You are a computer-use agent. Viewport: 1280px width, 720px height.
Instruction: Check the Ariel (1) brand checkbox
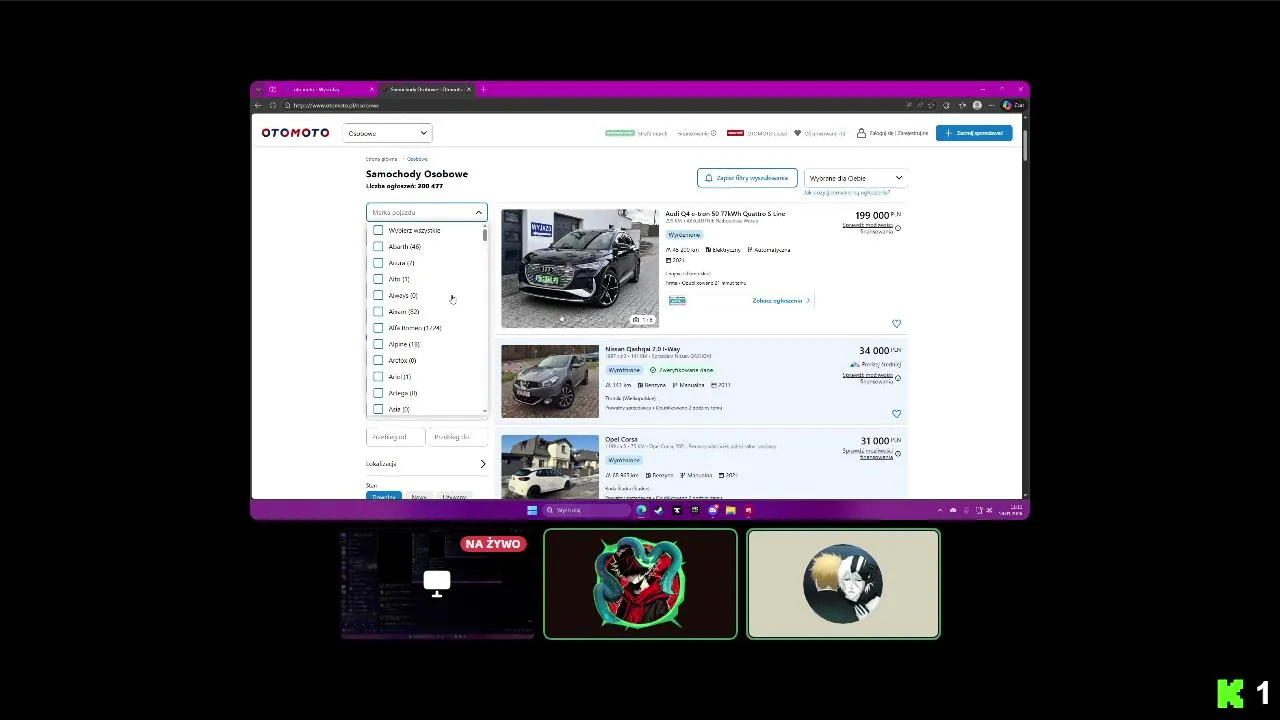coord(378,376)
